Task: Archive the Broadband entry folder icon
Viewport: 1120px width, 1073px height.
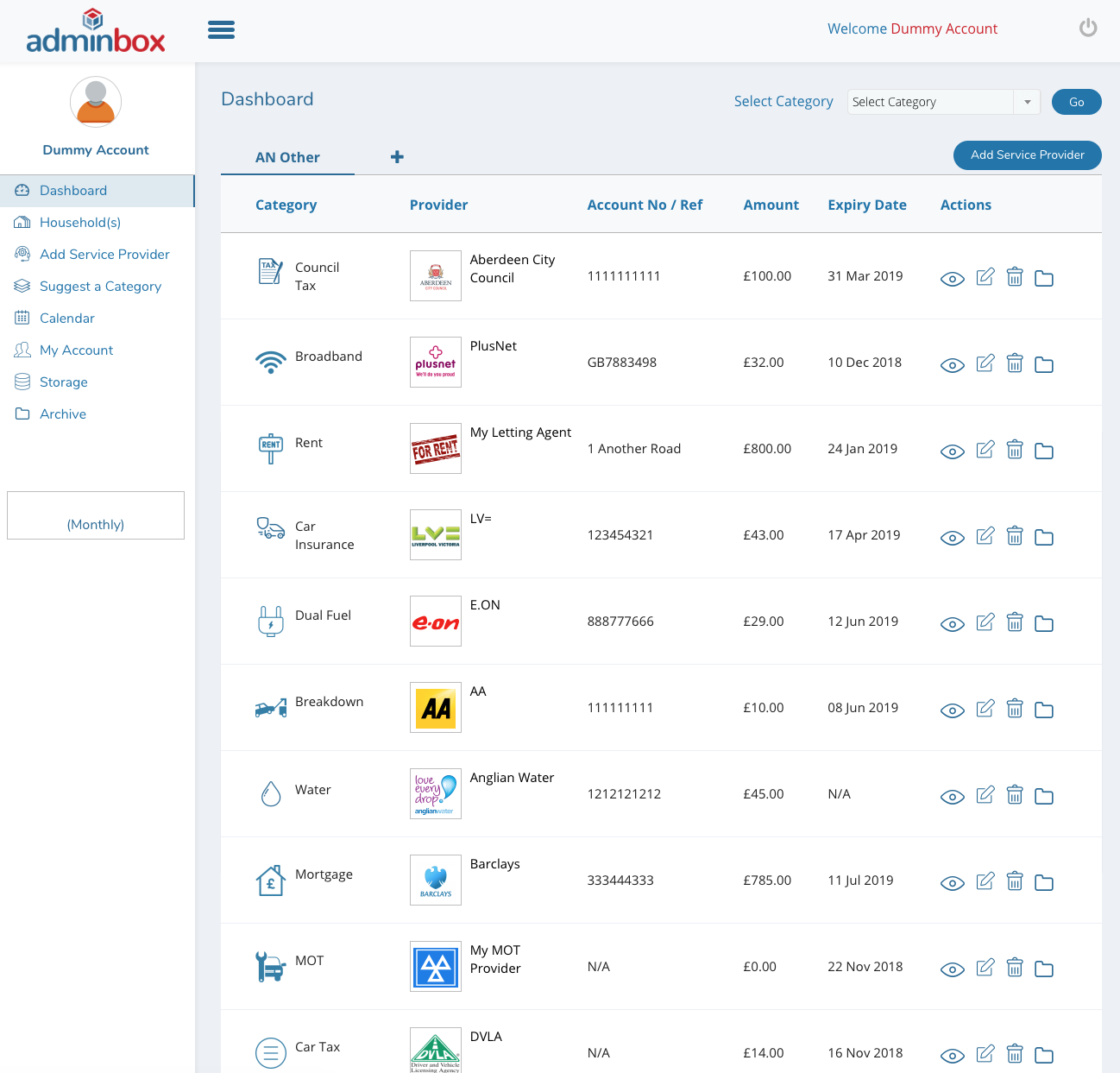Action: click(1044, 364)
